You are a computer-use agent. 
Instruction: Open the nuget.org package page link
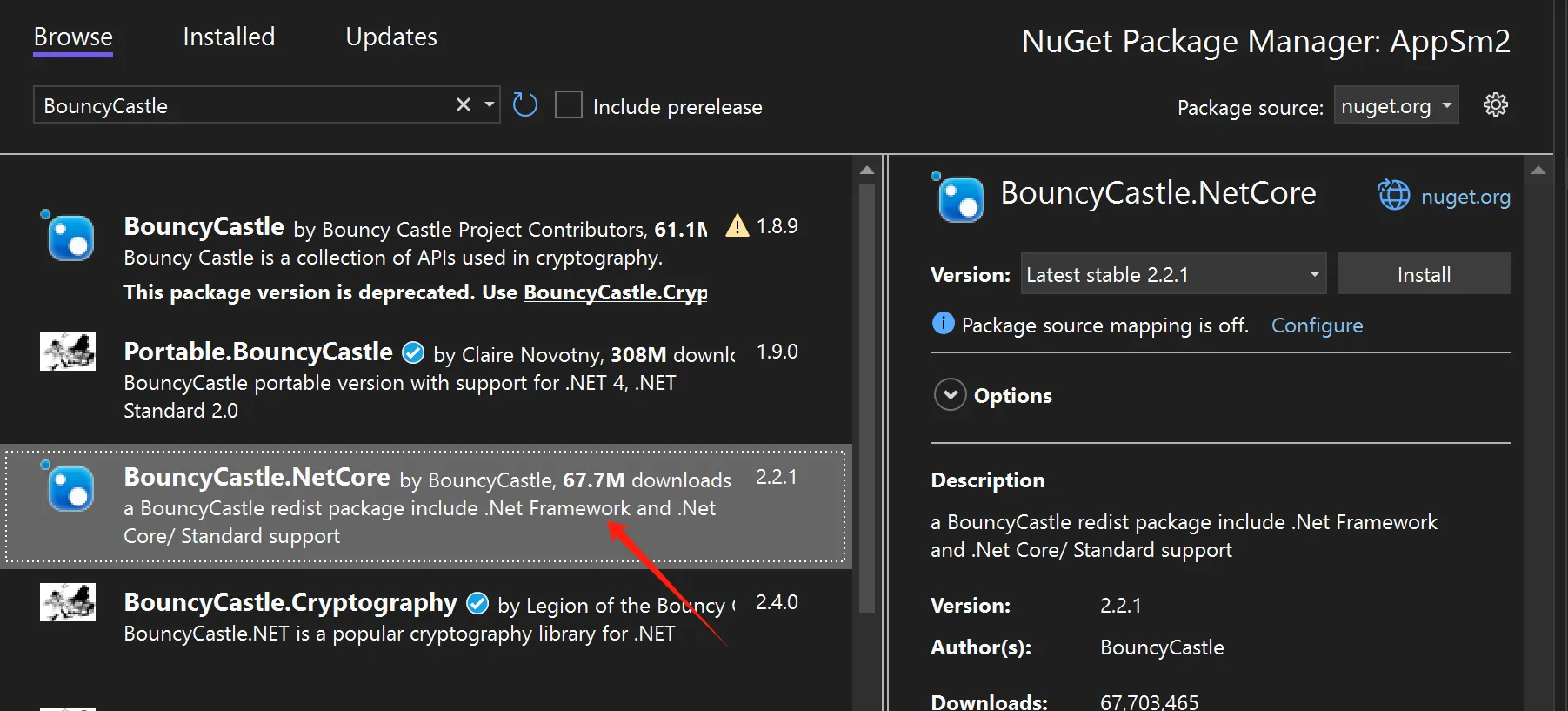tap(1465, 197)
